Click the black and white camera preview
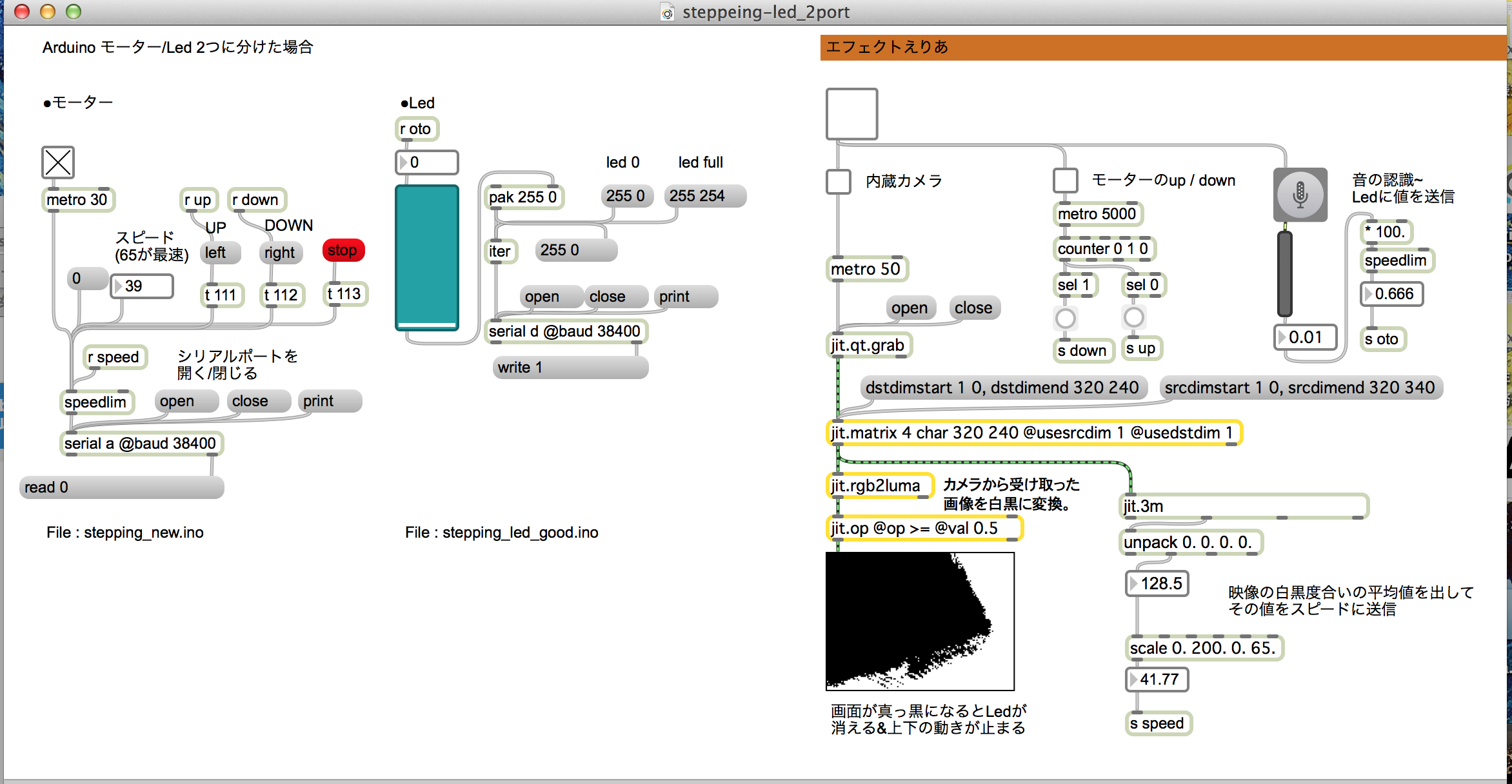Image resolution: width=1512 pixels, height=784 pixels. click(920, 621)
